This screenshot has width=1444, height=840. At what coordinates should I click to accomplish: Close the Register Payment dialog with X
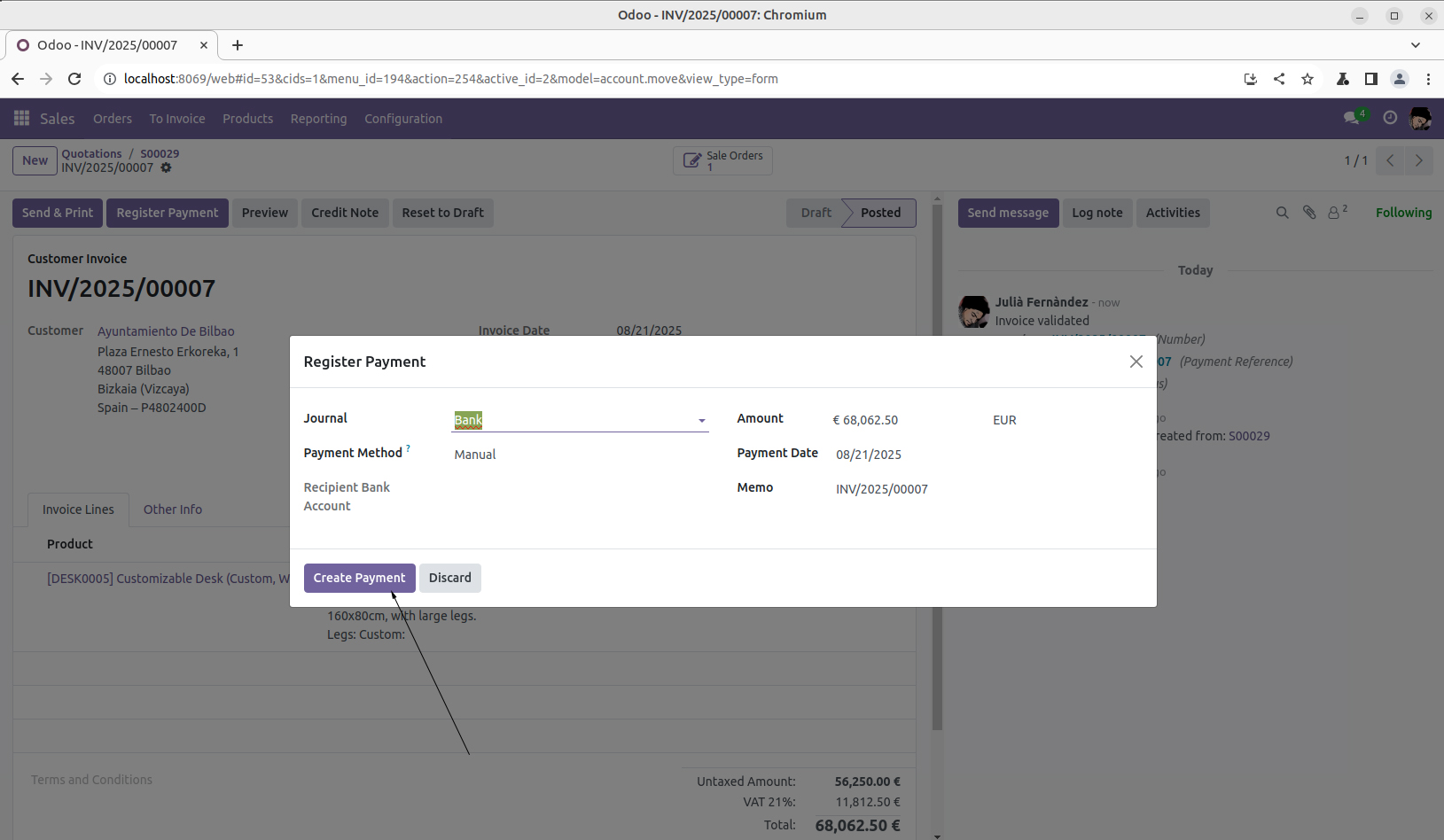[1136, 362]
